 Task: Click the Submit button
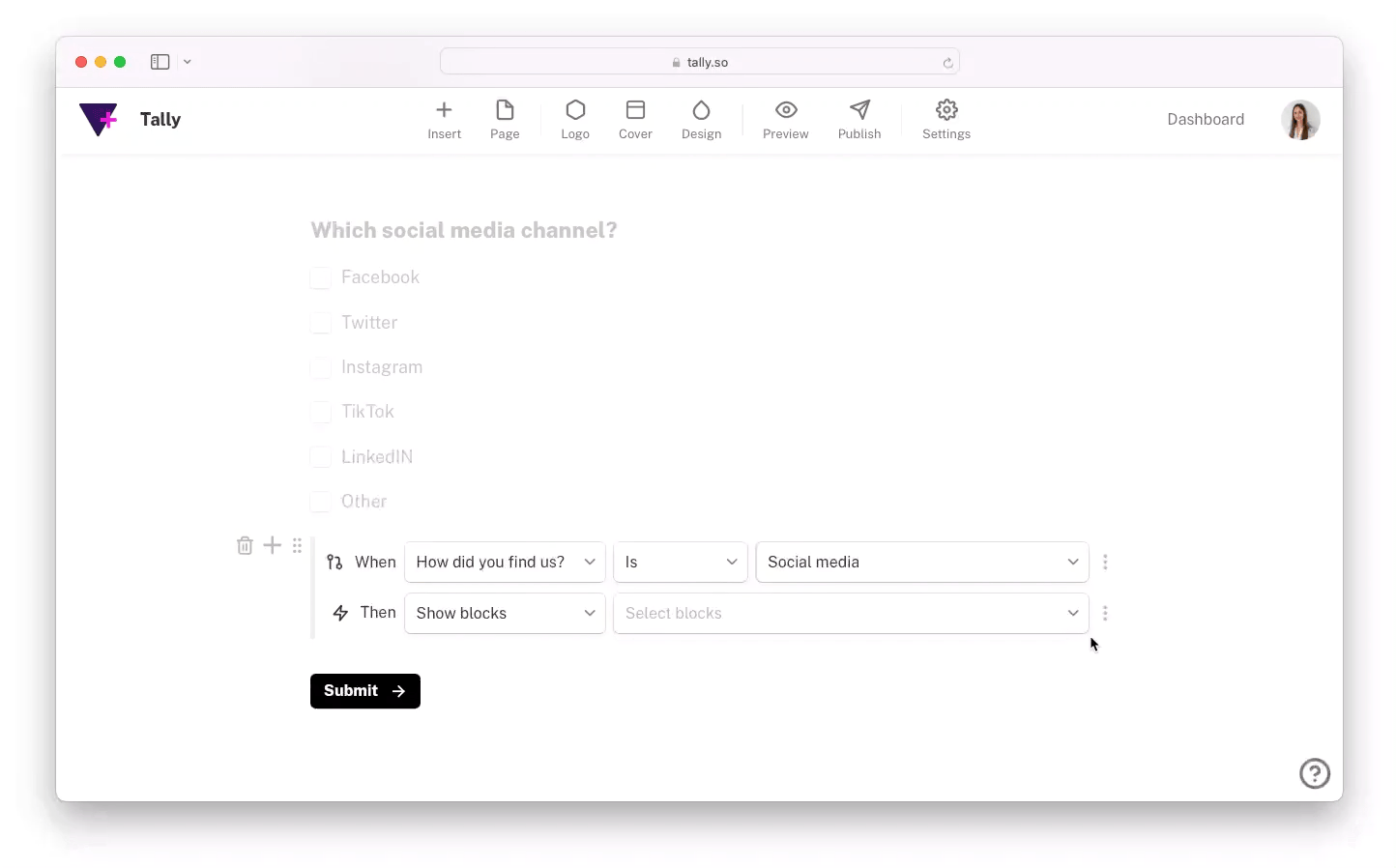(365, 691)
